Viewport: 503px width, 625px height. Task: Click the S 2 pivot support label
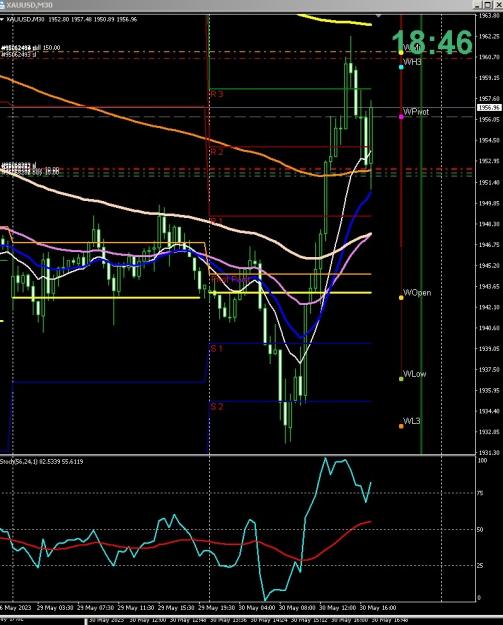(x=217, y=407)
